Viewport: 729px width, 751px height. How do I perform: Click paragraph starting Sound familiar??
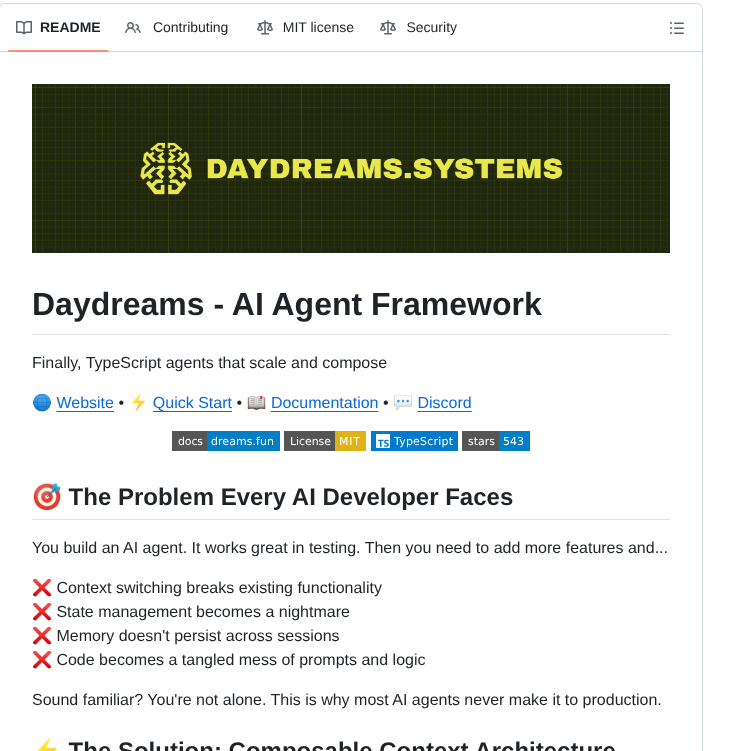346,700
